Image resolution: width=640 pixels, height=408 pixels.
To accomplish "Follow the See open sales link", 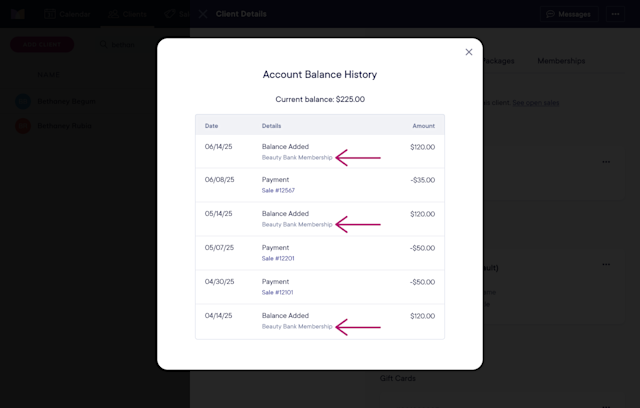I will 536,103.
